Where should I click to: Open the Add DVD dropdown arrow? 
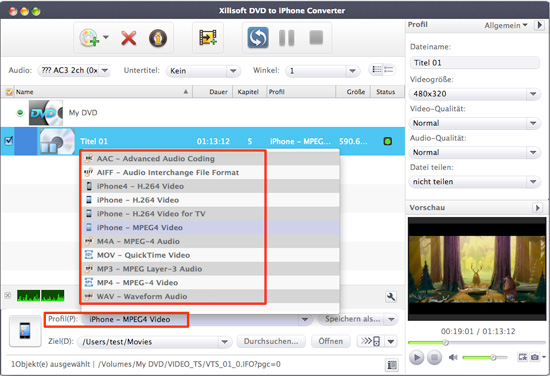pyautogui.click(x=106, y=37)
